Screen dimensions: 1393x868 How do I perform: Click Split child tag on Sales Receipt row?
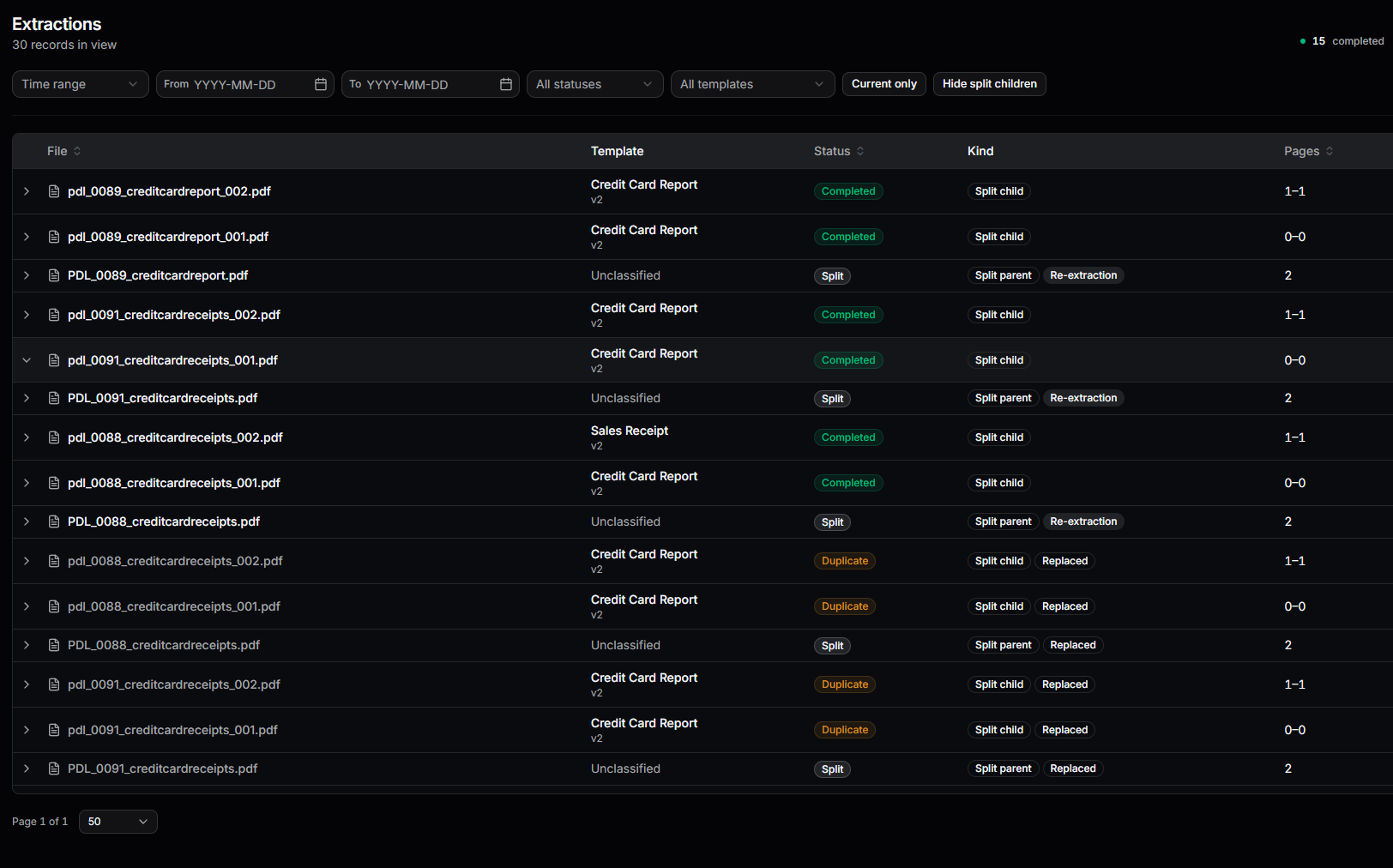pos(999,437)
